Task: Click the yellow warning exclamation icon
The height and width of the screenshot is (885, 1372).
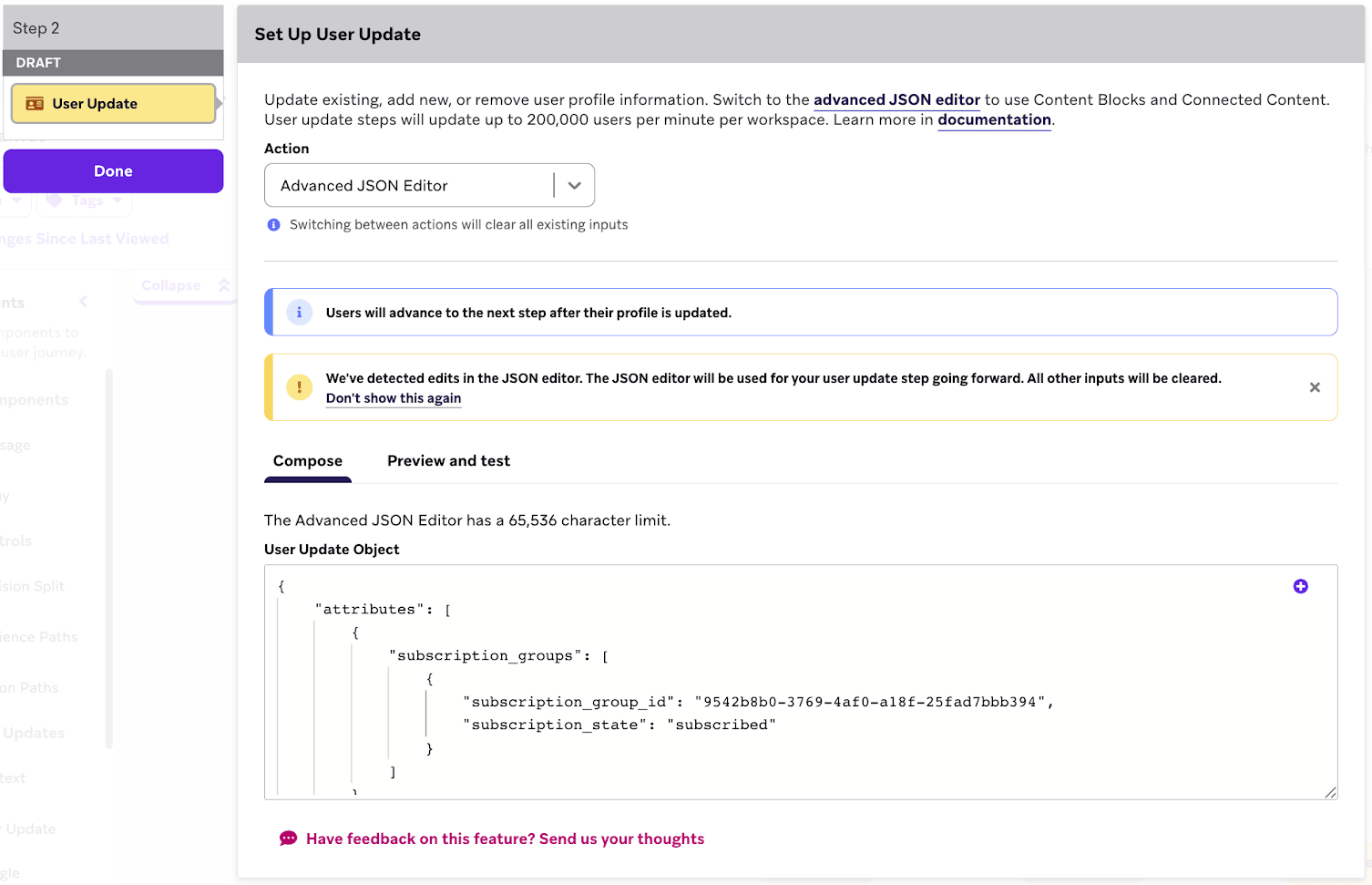Action: click(x=299, y=386)
